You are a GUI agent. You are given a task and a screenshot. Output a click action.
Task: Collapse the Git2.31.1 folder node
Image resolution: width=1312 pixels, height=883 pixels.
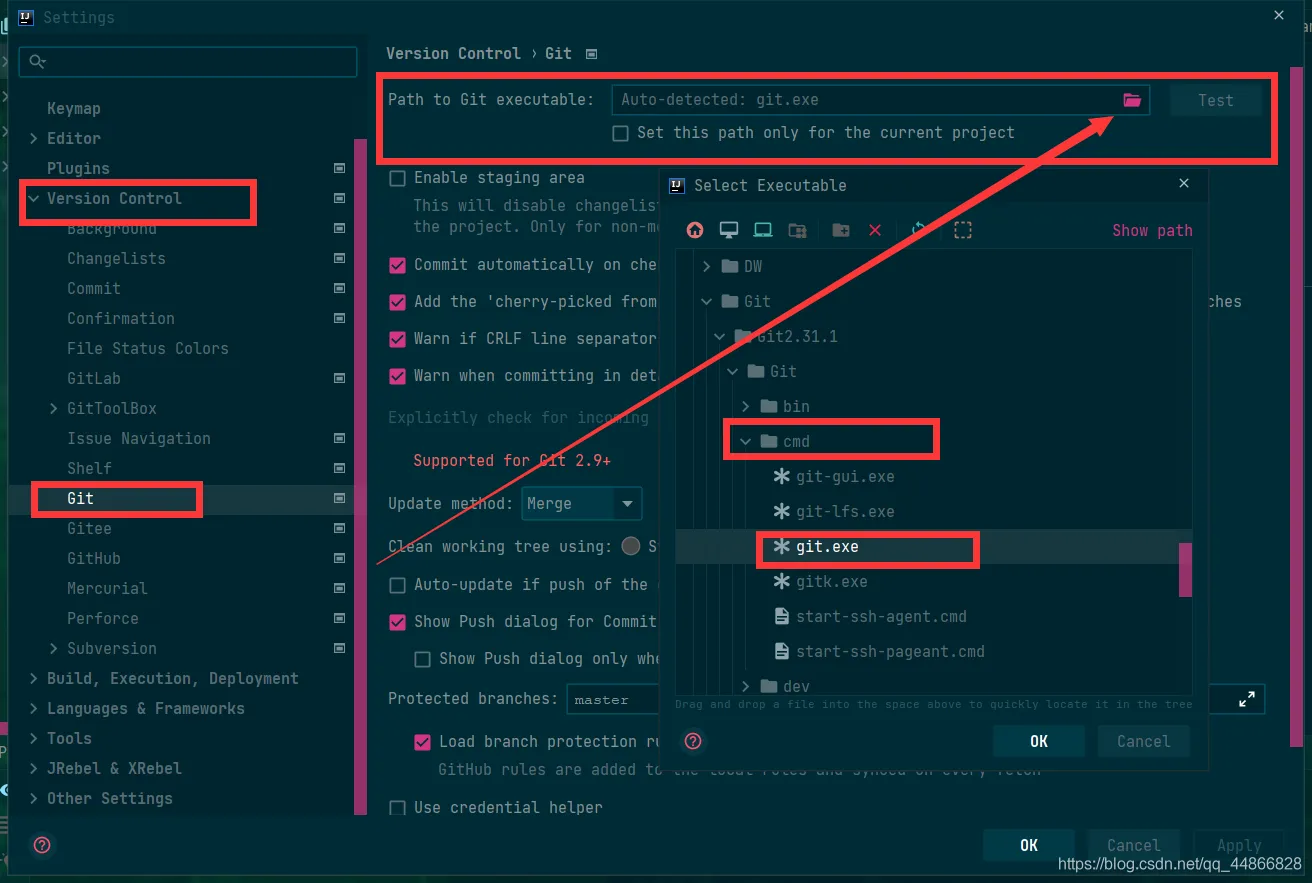click(x=720, y=336)
